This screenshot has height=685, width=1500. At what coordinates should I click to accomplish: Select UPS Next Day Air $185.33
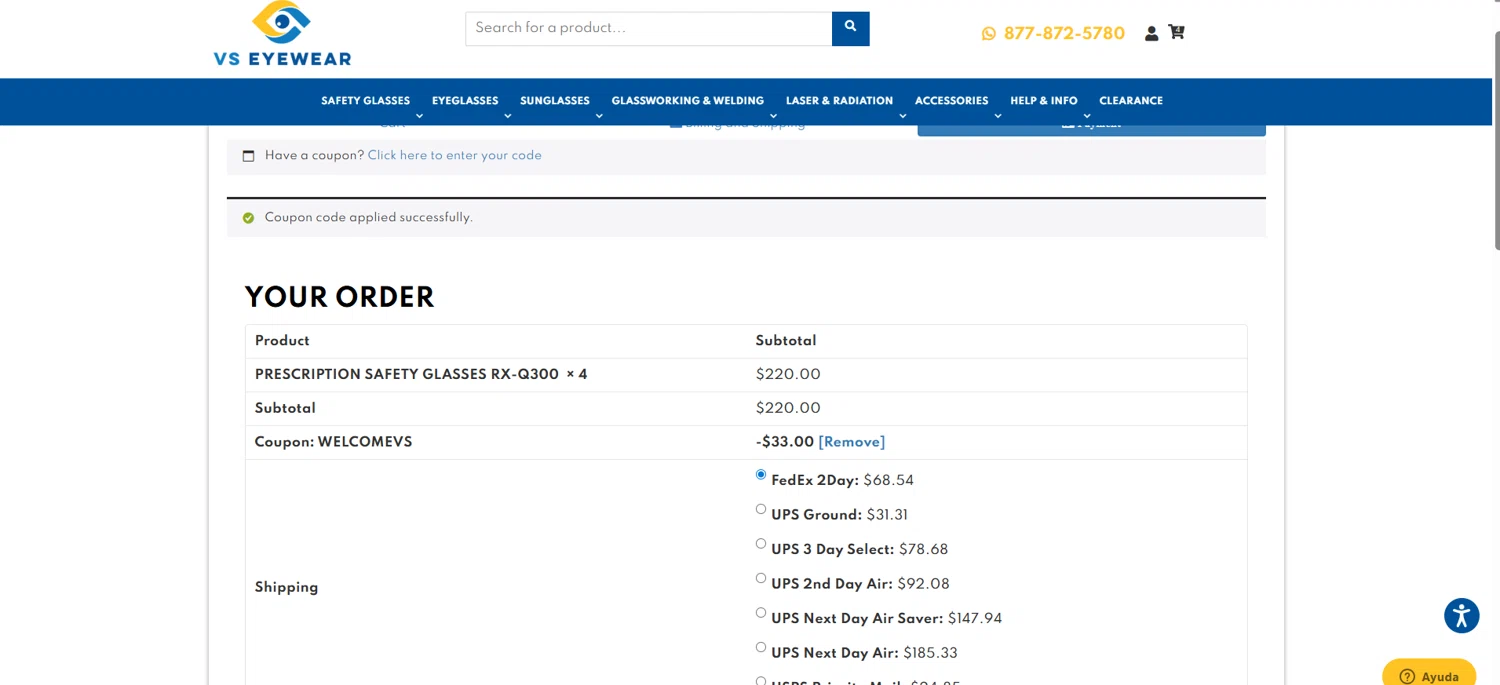(x=761, y=647)
